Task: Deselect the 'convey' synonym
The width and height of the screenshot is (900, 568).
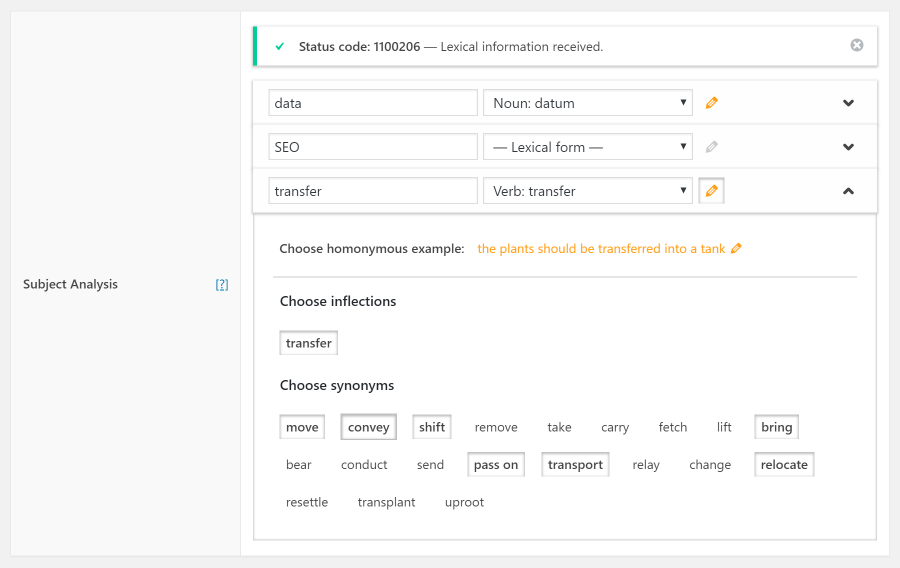Action: [x=368, y=427]
